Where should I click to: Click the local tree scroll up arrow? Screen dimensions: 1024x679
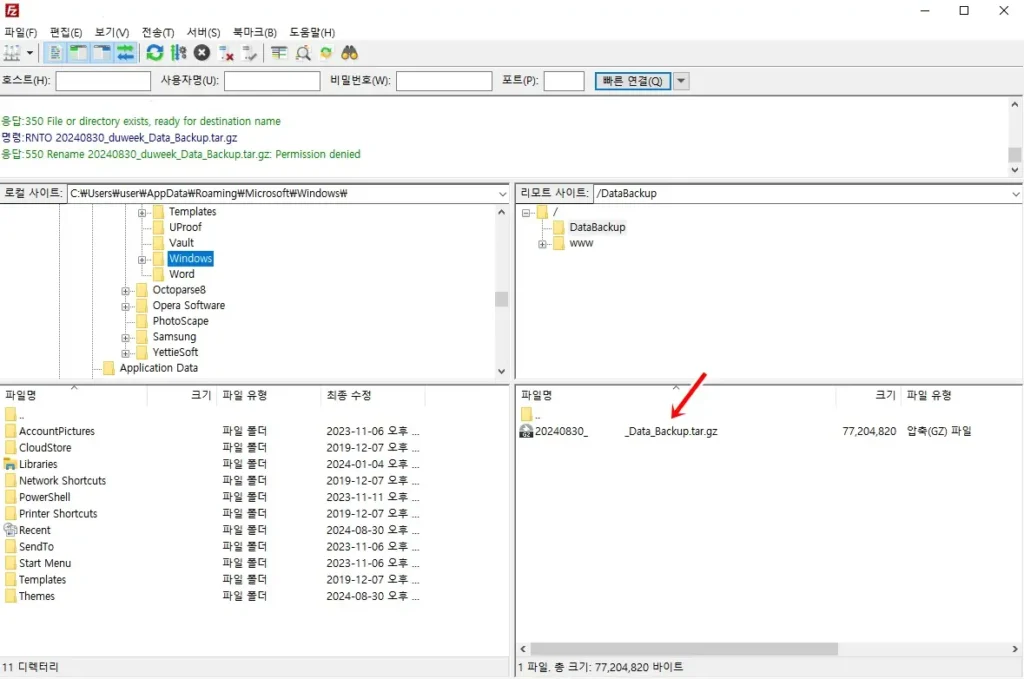coord(502,212)
